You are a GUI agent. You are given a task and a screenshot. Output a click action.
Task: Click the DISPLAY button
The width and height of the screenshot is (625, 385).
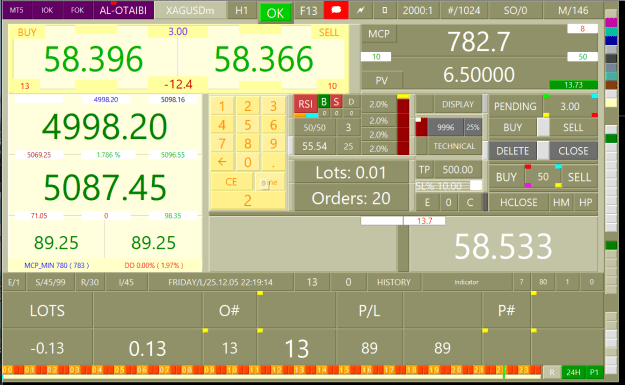pyautogui.click(x=458, y=104)
